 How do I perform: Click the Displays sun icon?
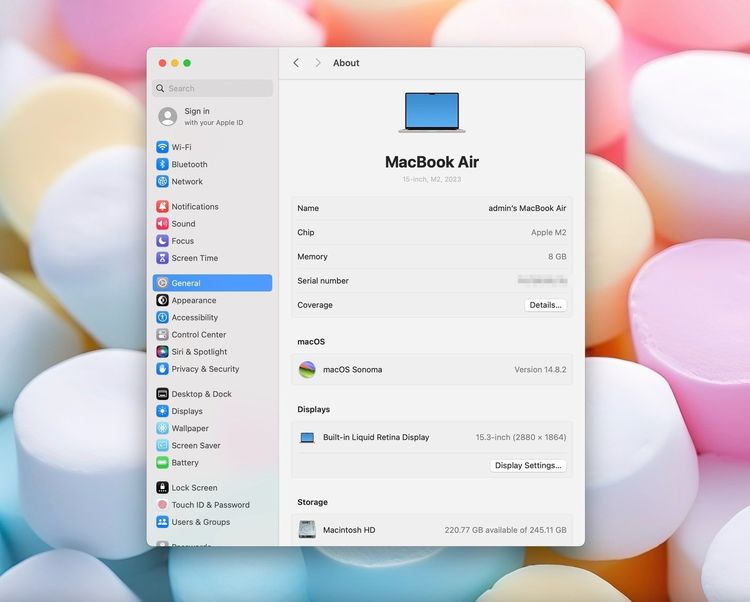tap(162, 411)
